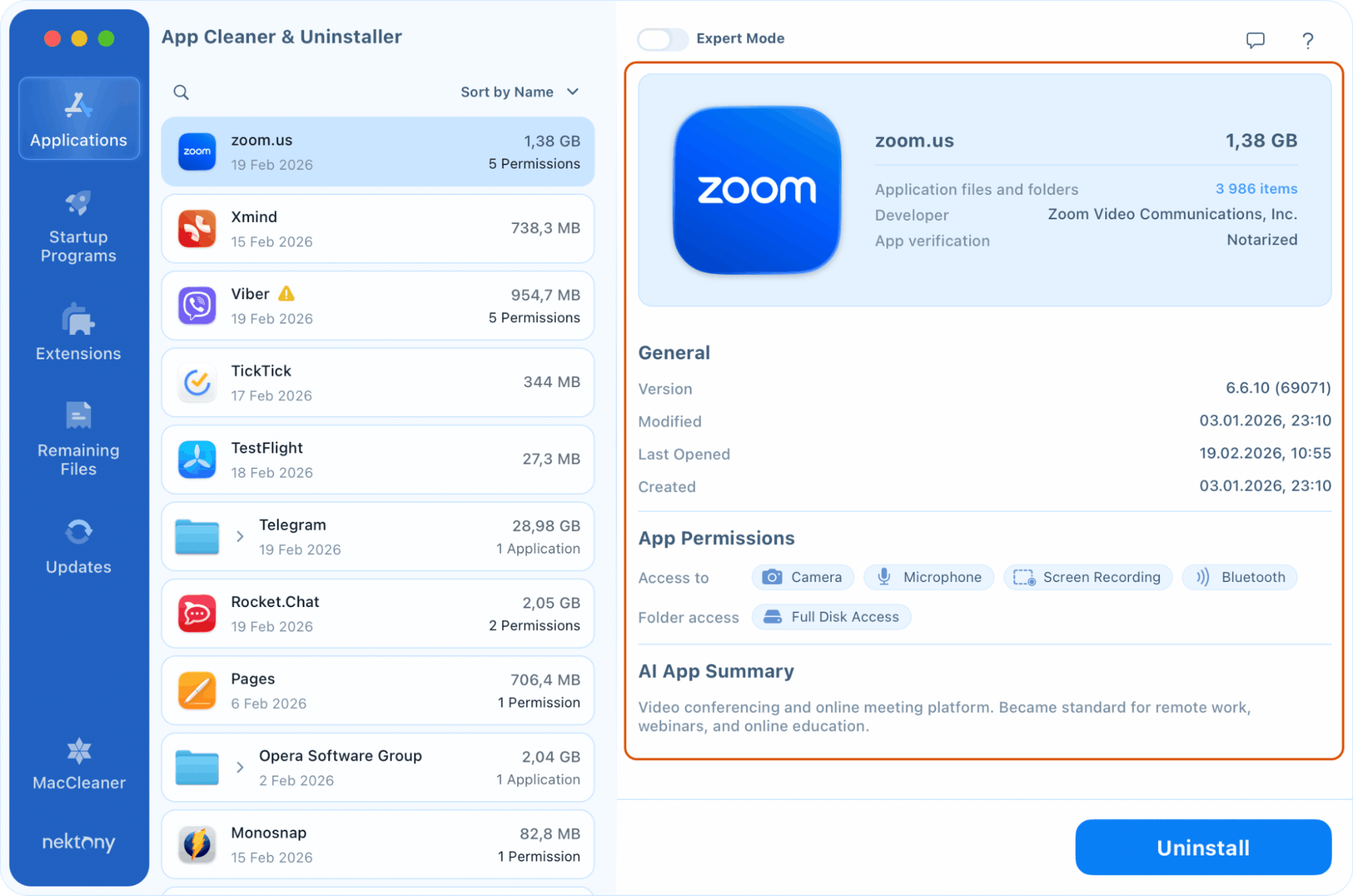Expand the Telegram group entry
Image resolution: width=1353 pixels, height=896 pixels.
240,536
